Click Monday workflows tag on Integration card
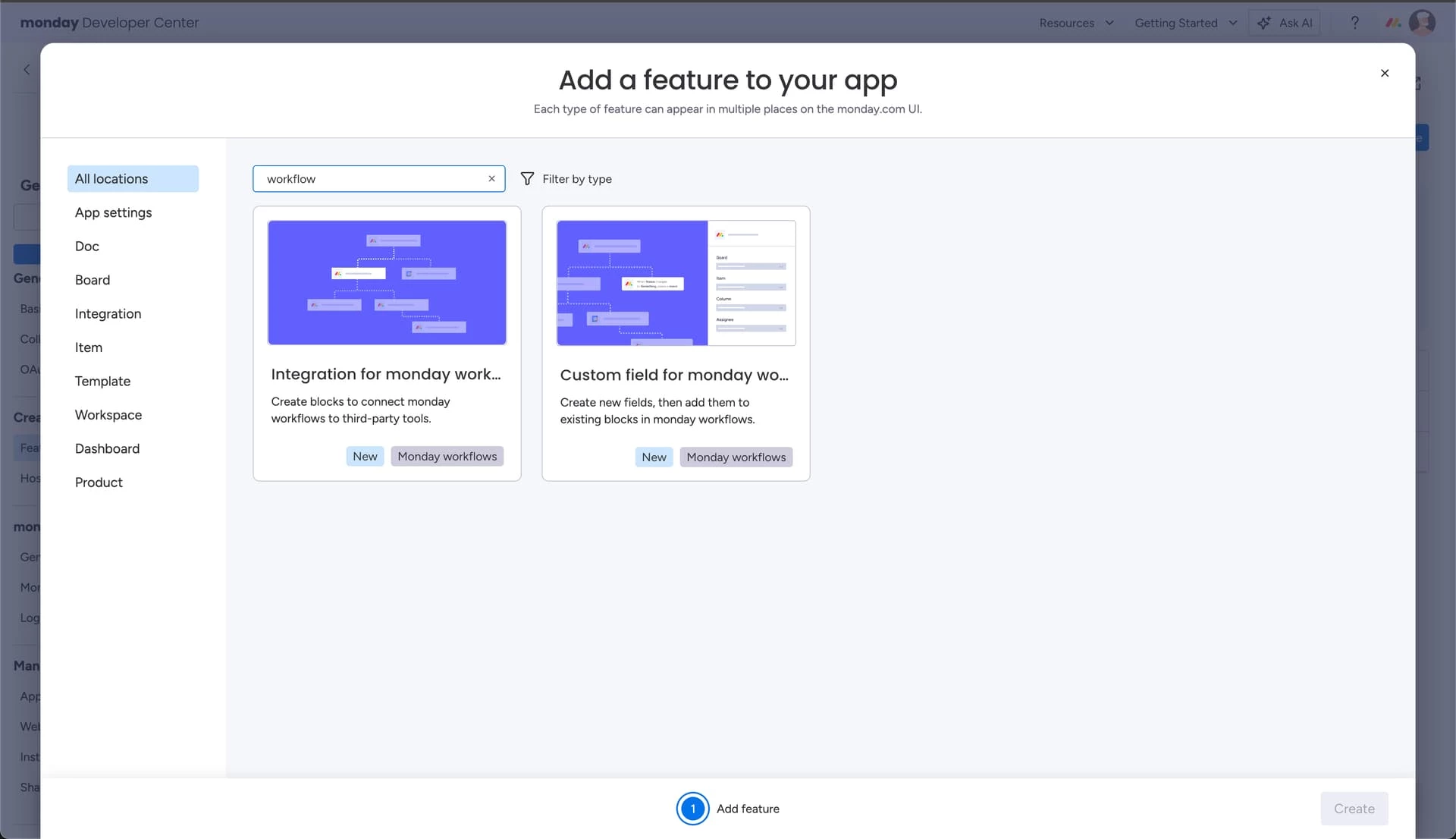Screen dimensions: 1456x839 pos(447,457)
